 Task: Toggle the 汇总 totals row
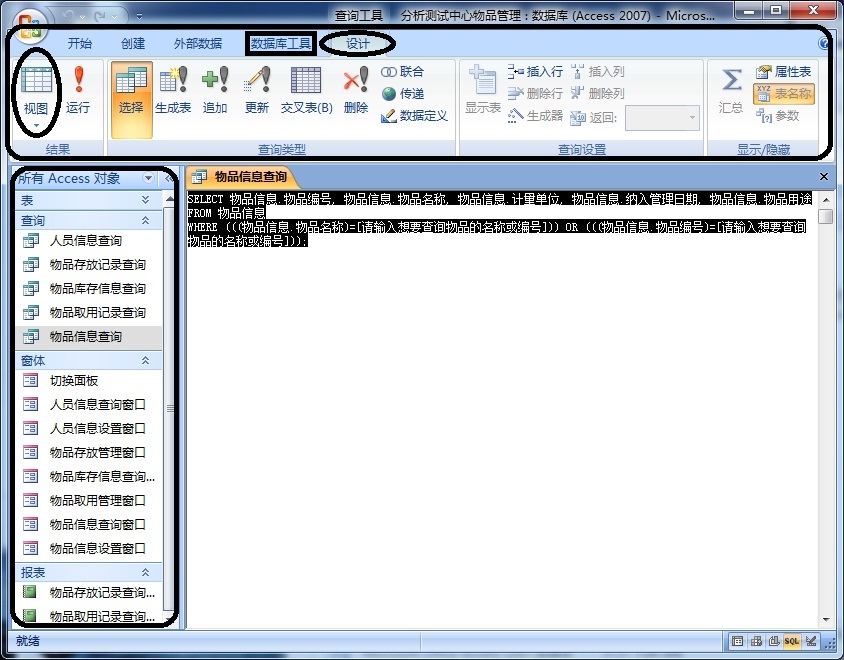[x=731, y=90]
